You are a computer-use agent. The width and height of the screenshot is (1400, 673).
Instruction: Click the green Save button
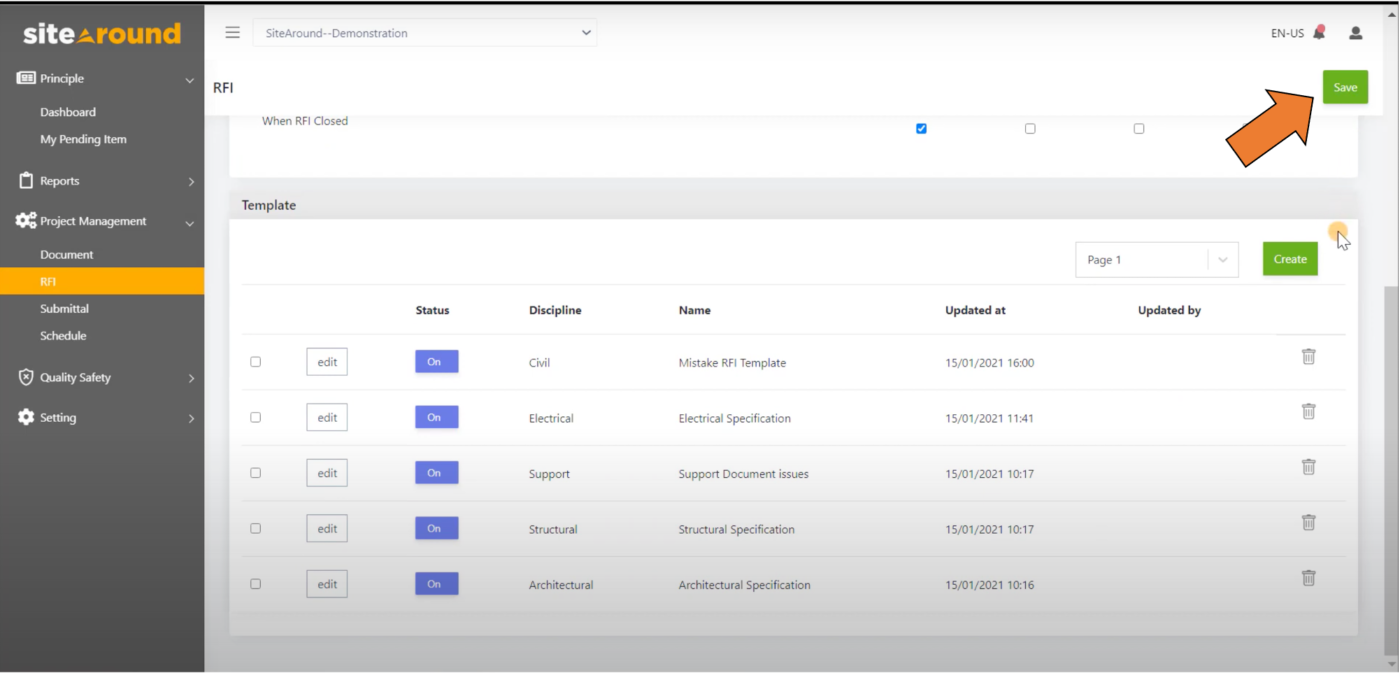(x=1345, y=87)
